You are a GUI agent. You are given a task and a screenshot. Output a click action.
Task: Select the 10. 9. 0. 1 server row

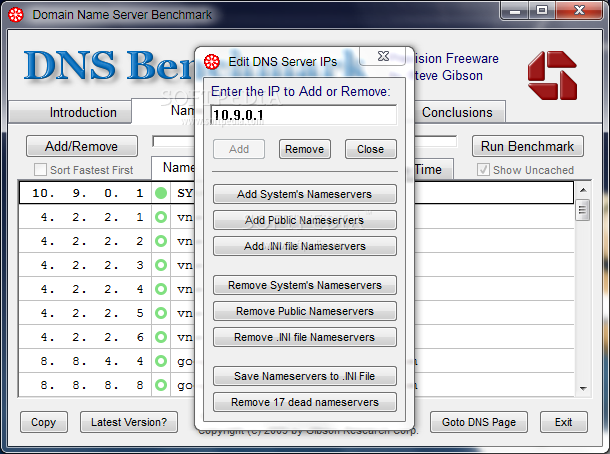296,193
